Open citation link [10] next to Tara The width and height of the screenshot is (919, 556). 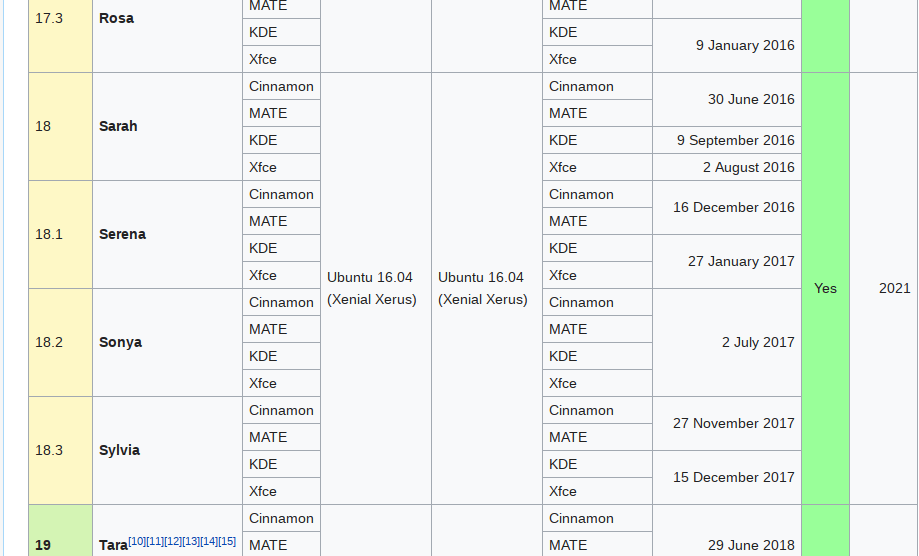coord(137,541)
